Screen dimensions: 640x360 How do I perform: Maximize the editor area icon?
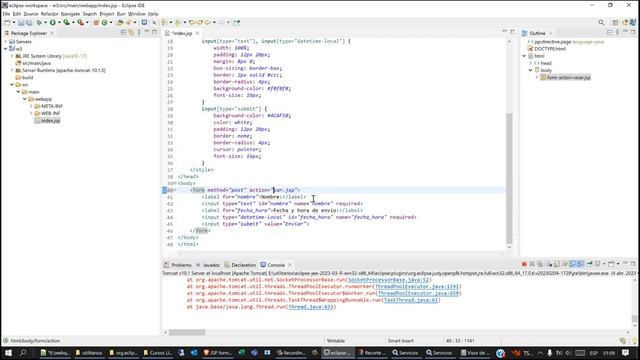(x=513, y=32)
